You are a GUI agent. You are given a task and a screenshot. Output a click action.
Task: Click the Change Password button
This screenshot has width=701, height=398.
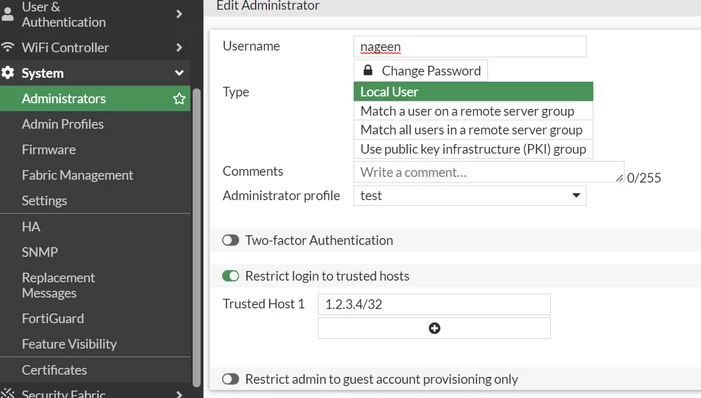tap(420, 71)
